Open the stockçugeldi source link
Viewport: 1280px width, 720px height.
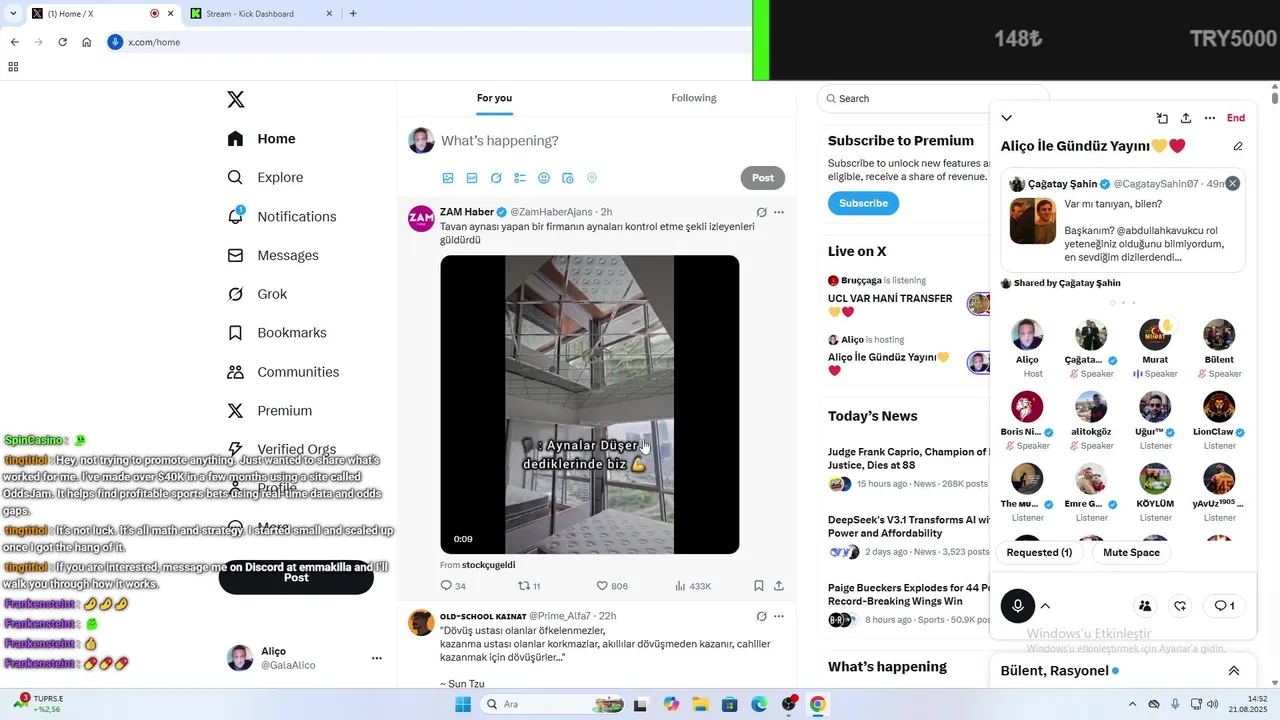[489, 566]
